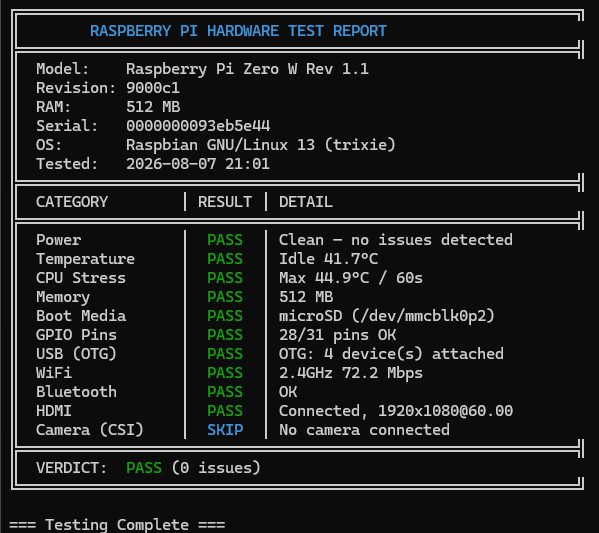Click 'microSD (/dev/mmcblk0p2)' detail
Viewport: 599px width, 533px height.
click(387, 316)
